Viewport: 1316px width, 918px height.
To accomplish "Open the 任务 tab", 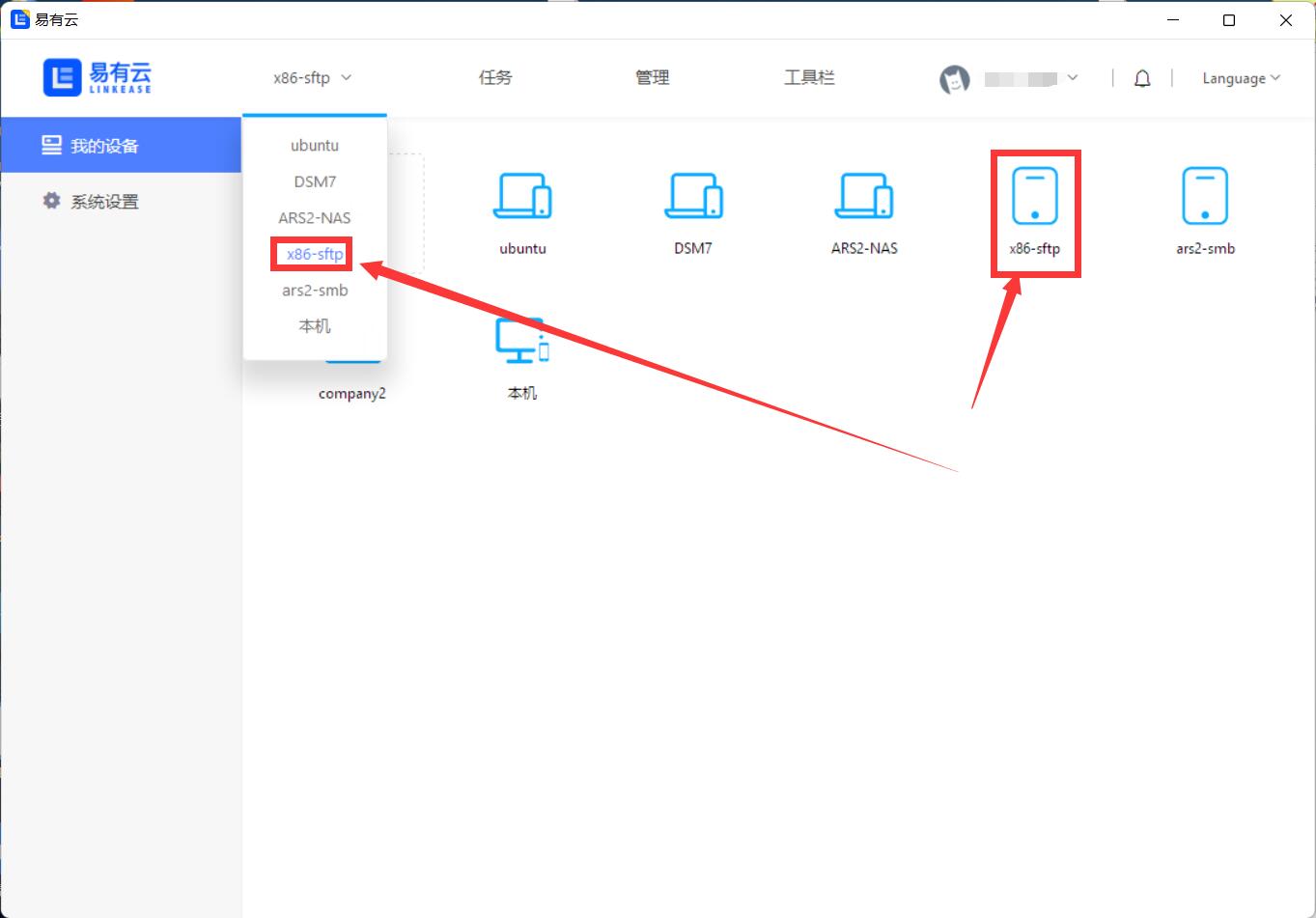I will click(495, 78).
